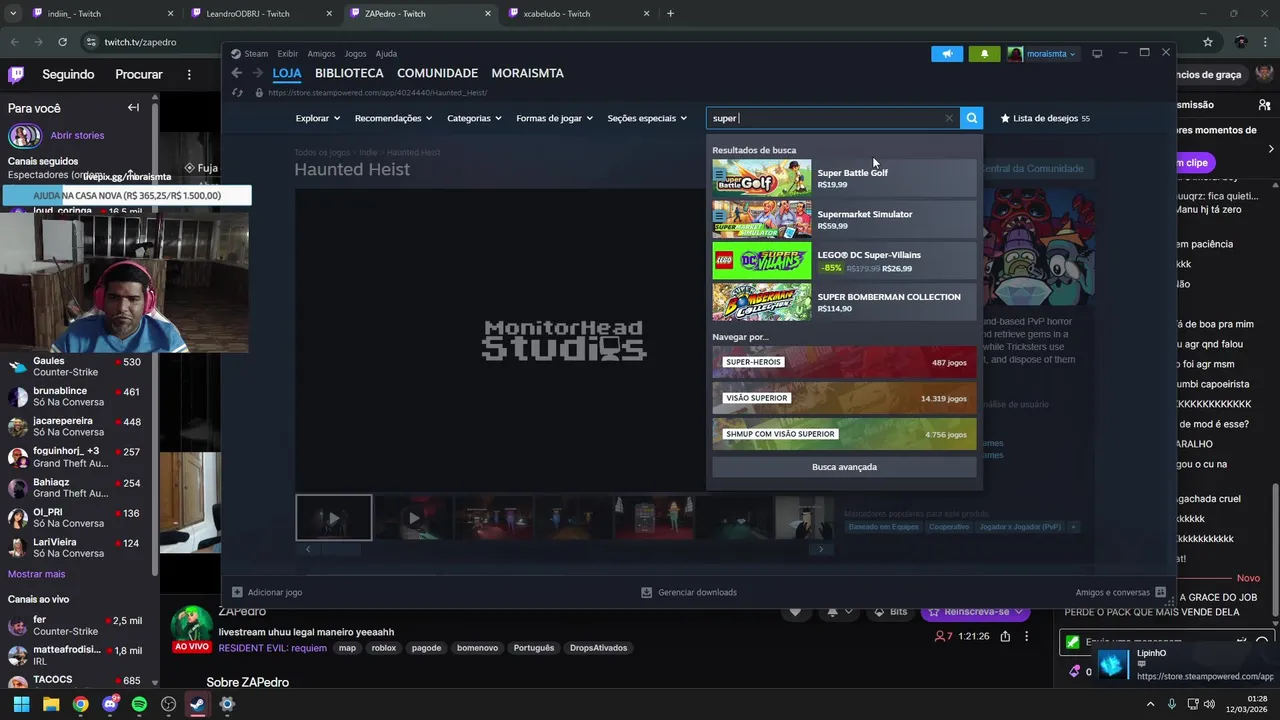Viewport: 1280px width, 720px height.
Task: Open the moraismta account dropdown
Action: pos(1042,54)
